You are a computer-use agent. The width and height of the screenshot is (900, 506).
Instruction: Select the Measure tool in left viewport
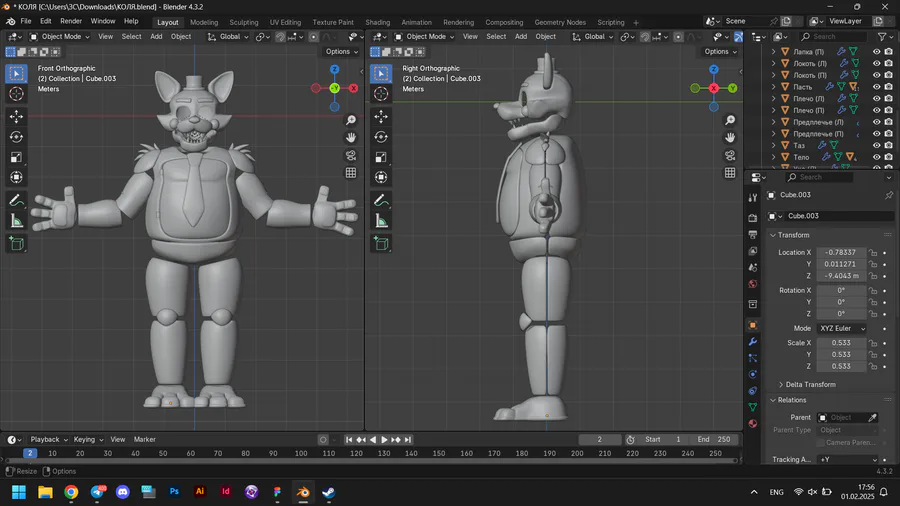[x=16, y=221]
